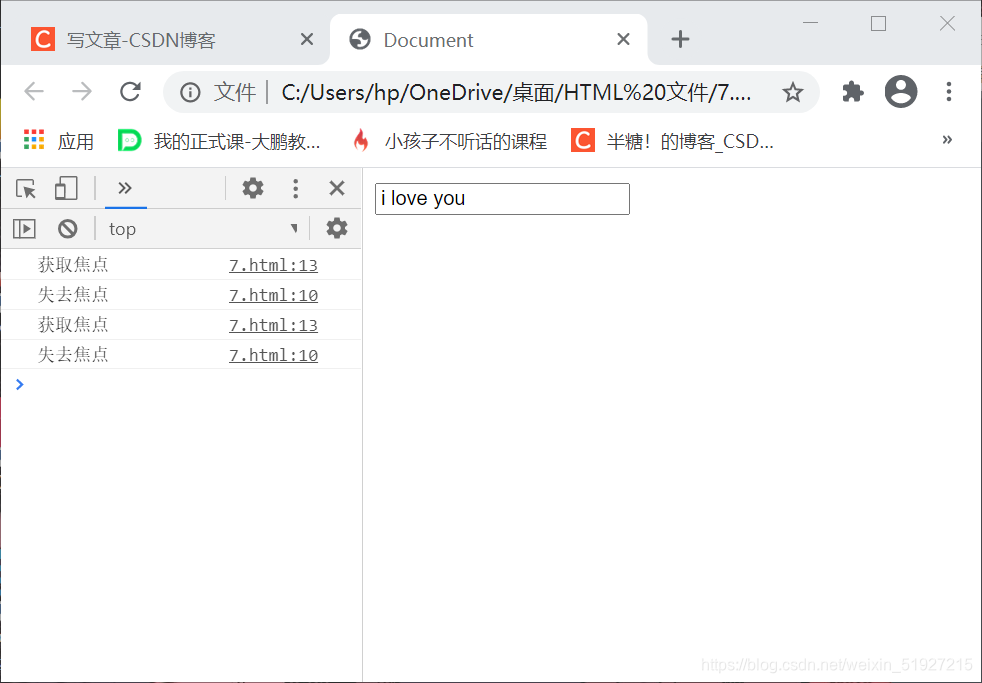View site information icon in address bar
Viewport: 982px width, 683px height.
coord(190,93)
